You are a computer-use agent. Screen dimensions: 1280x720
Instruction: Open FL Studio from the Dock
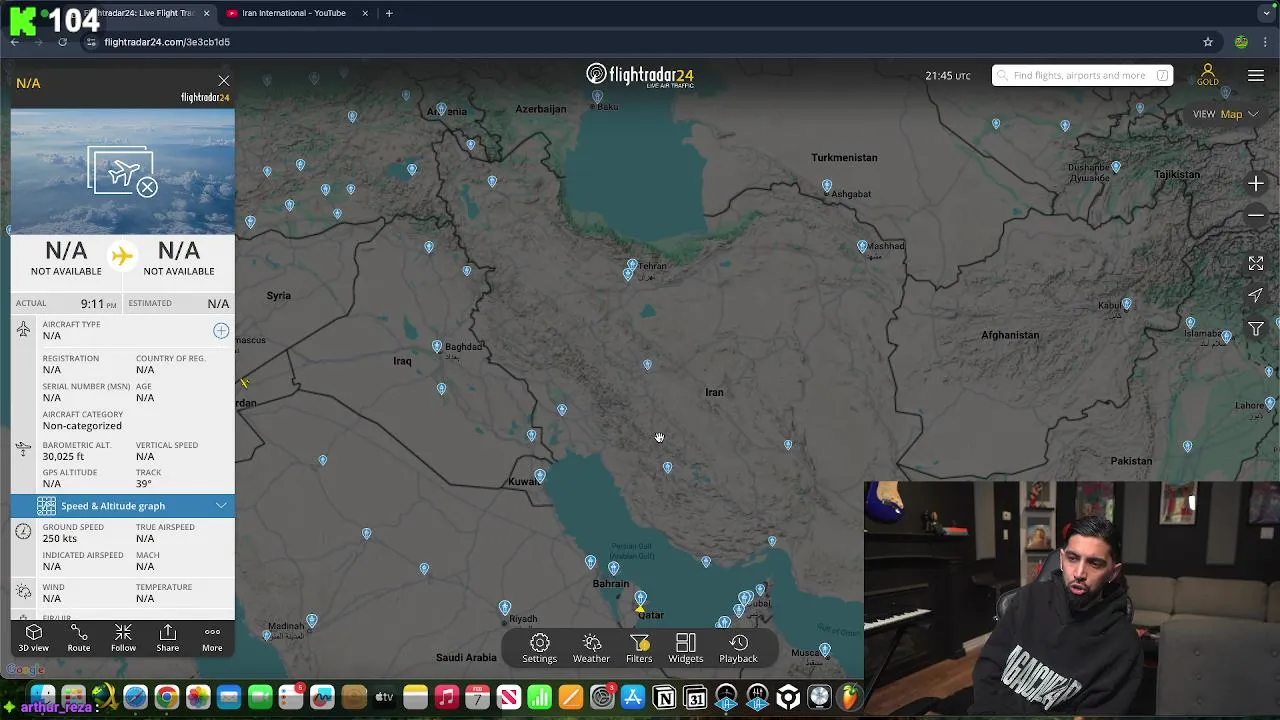click(x=850, y=697)
